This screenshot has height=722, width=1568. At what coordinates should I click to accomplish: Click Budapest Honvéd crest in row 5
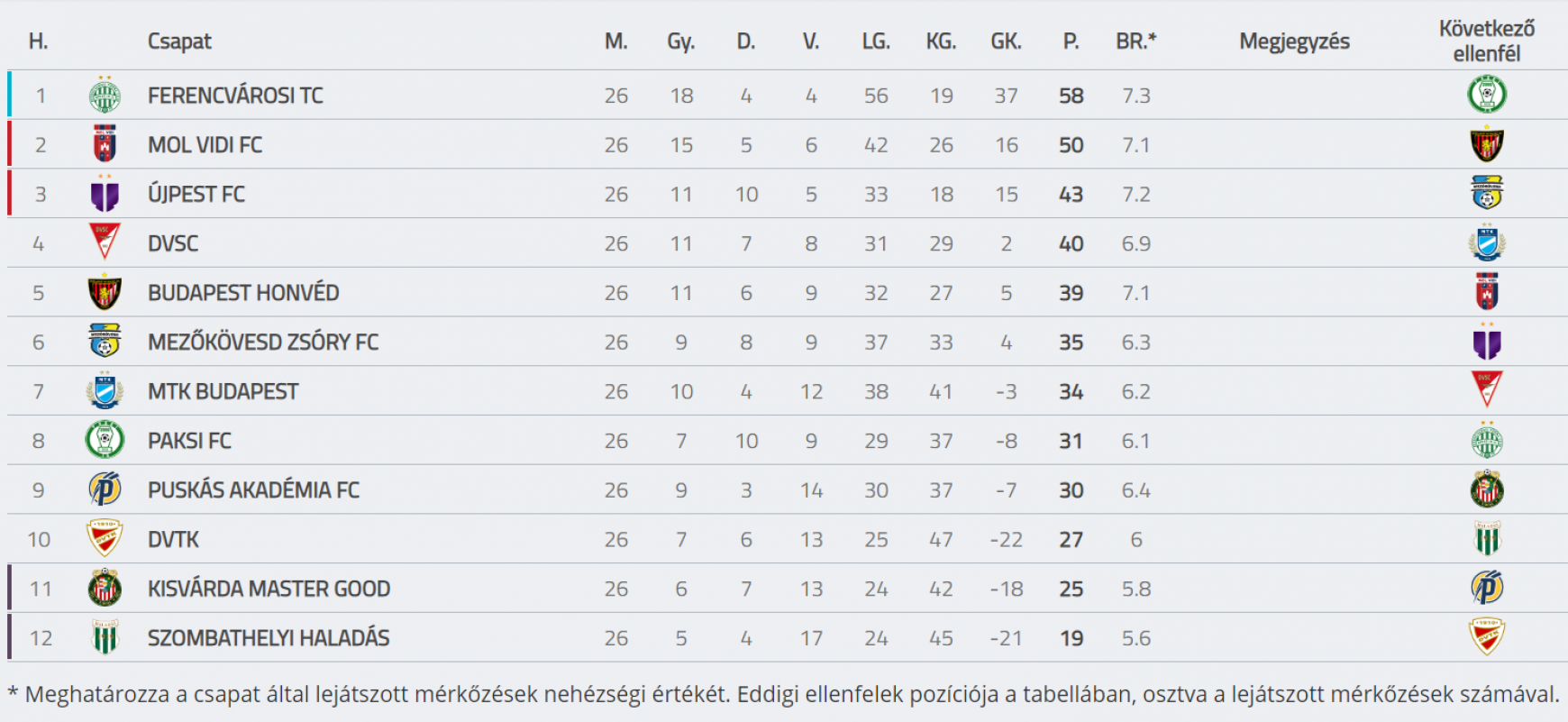tap(105, 292)
